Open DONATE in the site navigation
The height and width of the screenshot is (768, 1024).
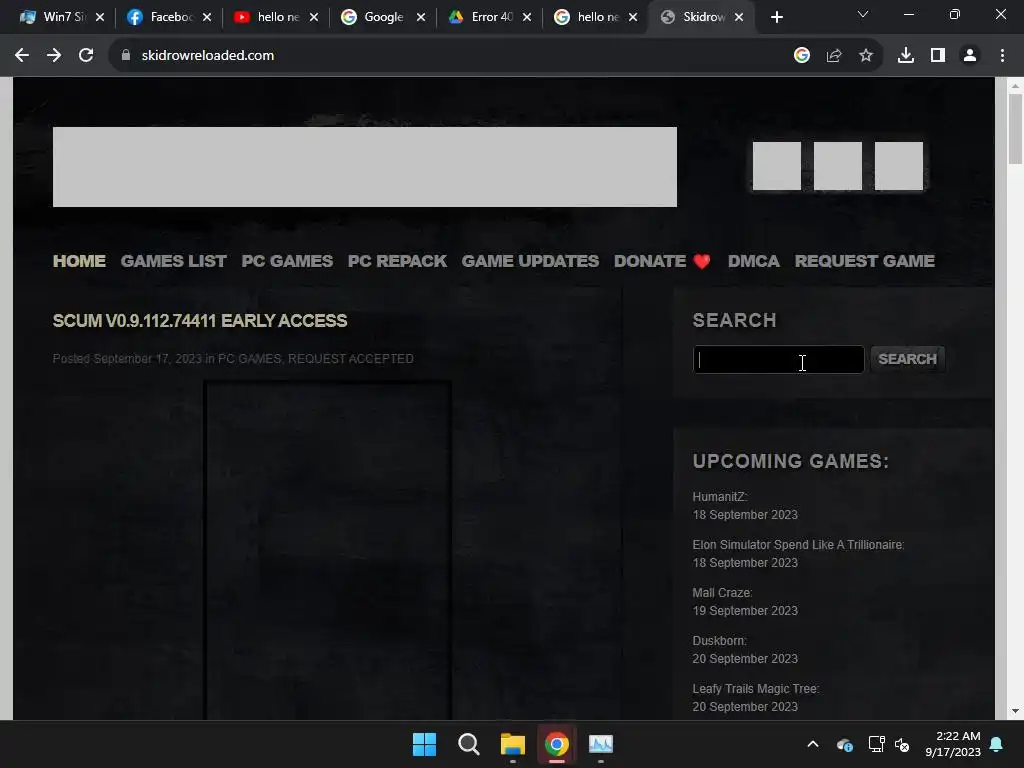coord(662,261)
